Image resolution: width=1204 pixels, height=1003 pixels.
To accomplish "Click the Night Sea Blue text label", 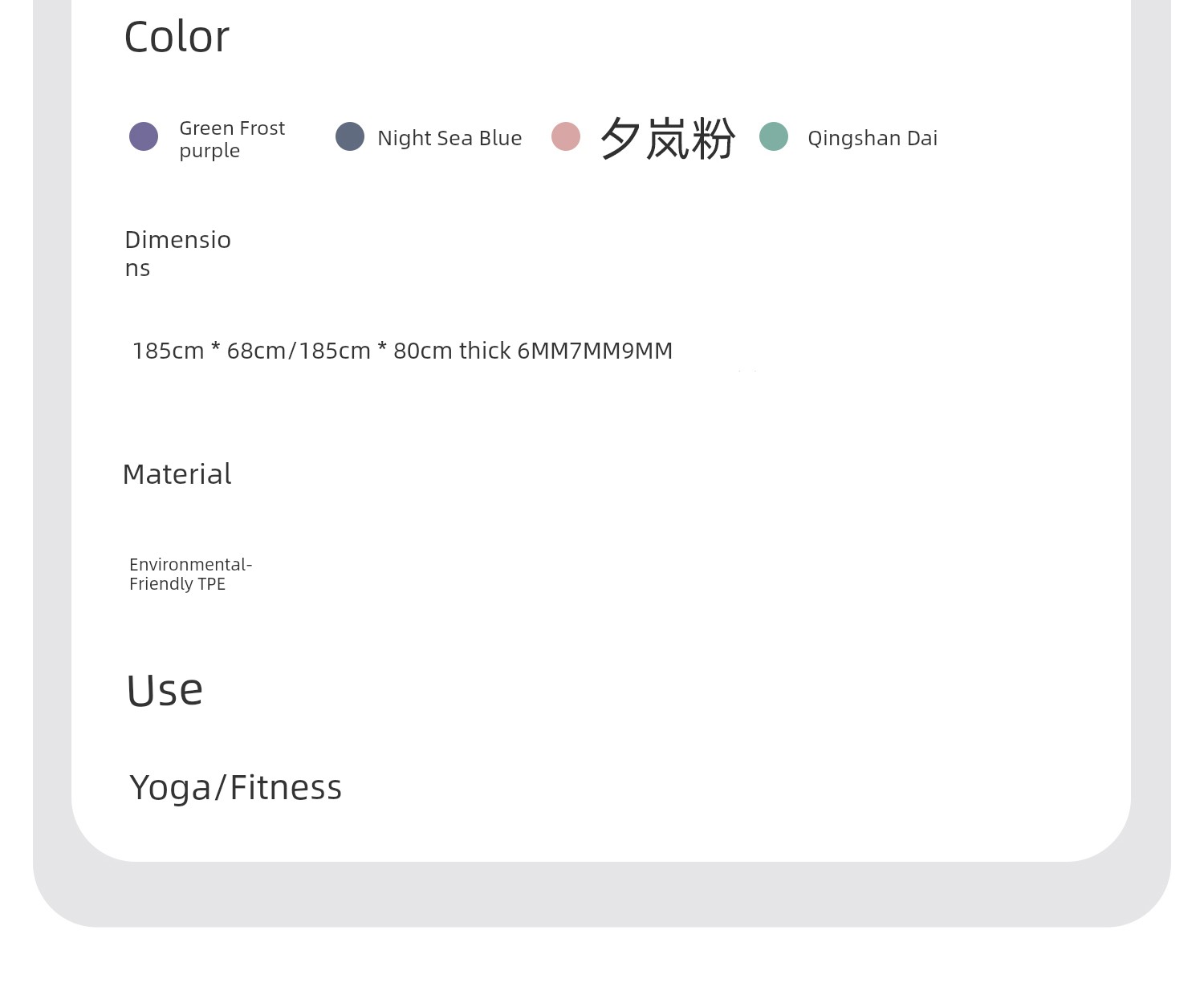I will 449,138.
